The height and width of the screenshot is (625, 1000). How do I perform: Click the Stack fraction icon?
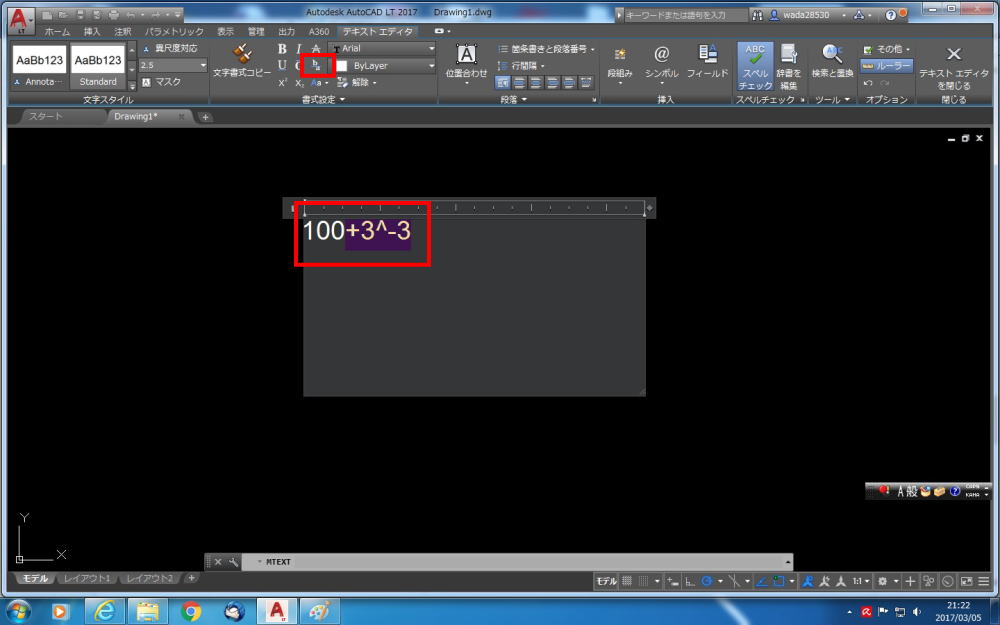coord(316,66)
